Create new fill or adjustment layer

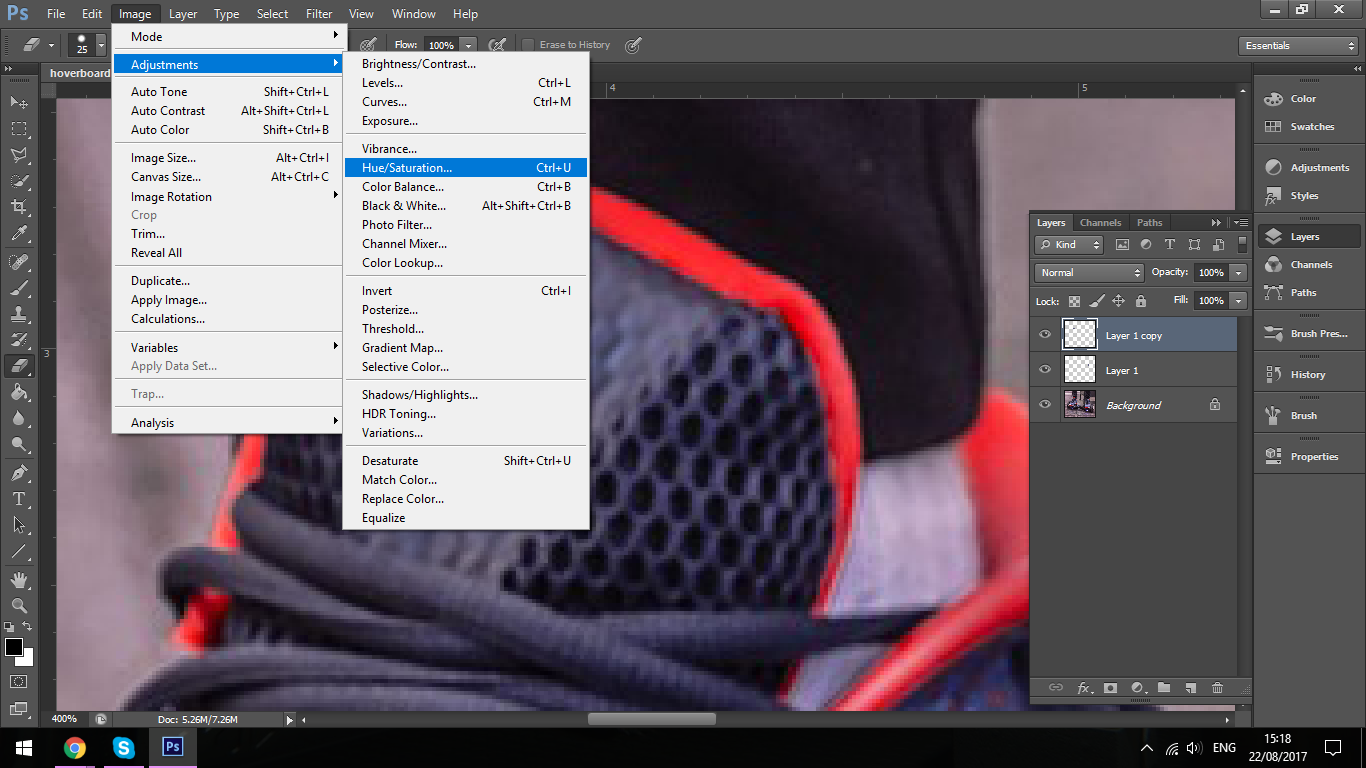tap(1137, 688)
